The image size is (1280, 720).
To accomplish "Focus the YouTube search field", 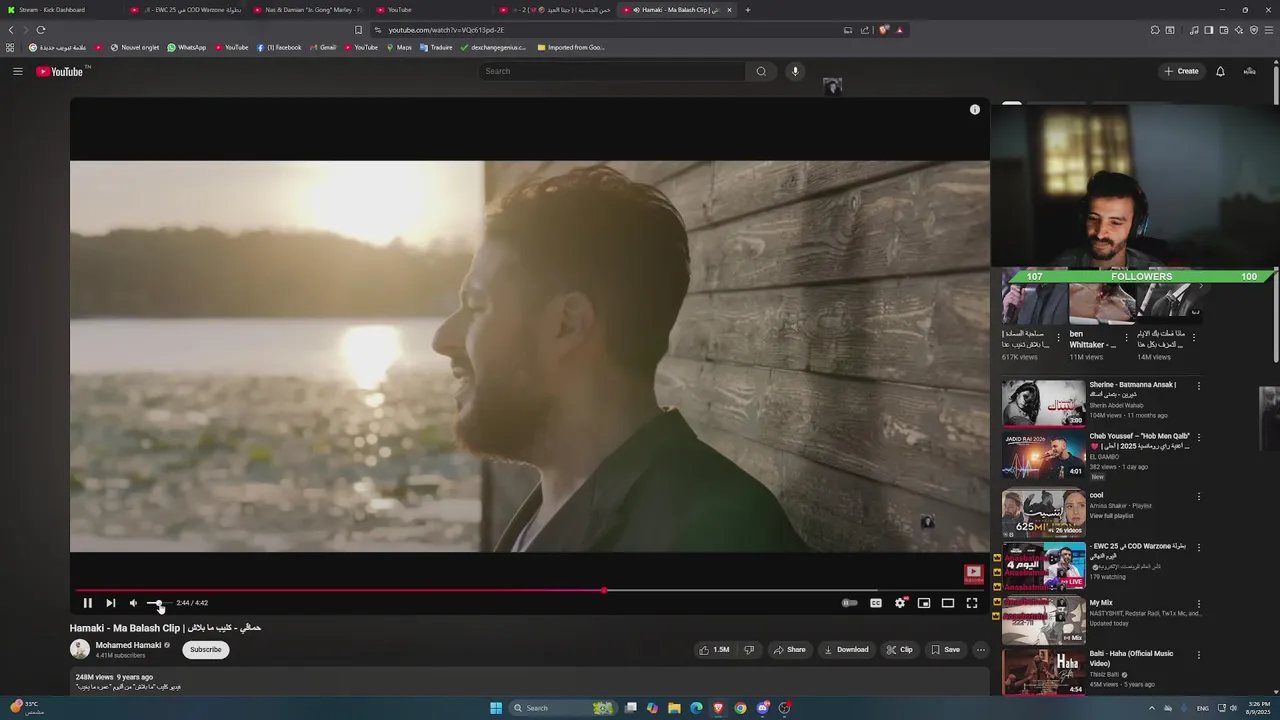I will click(612, 71).
